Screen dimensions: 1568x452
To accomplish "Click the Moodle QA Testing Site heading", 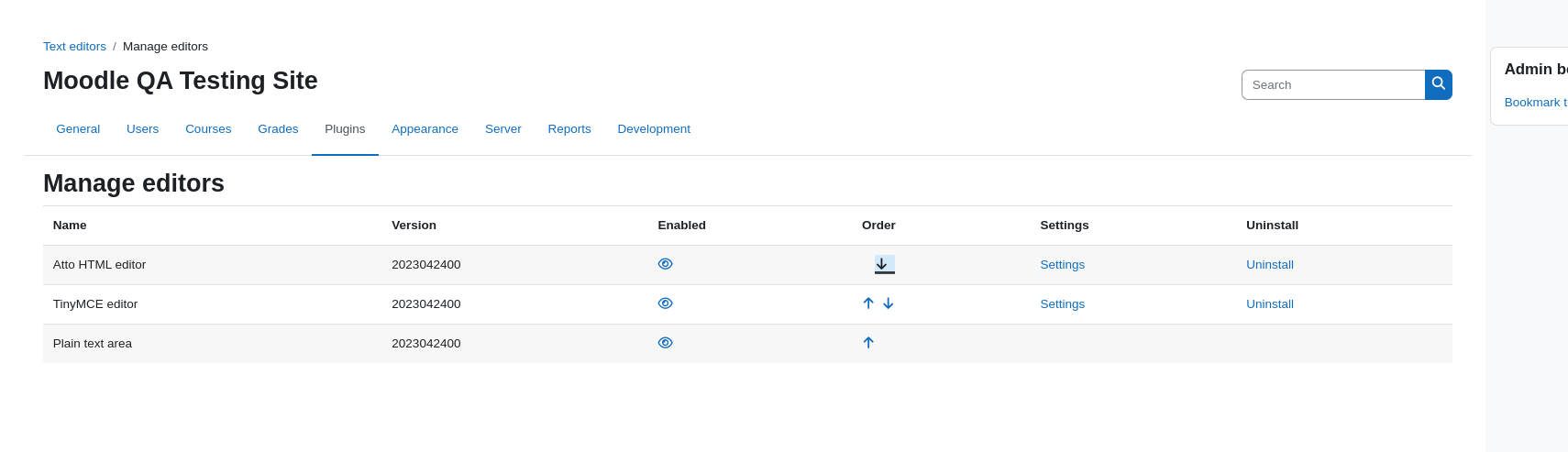I will pyautogui.click(x=181, y=81).
